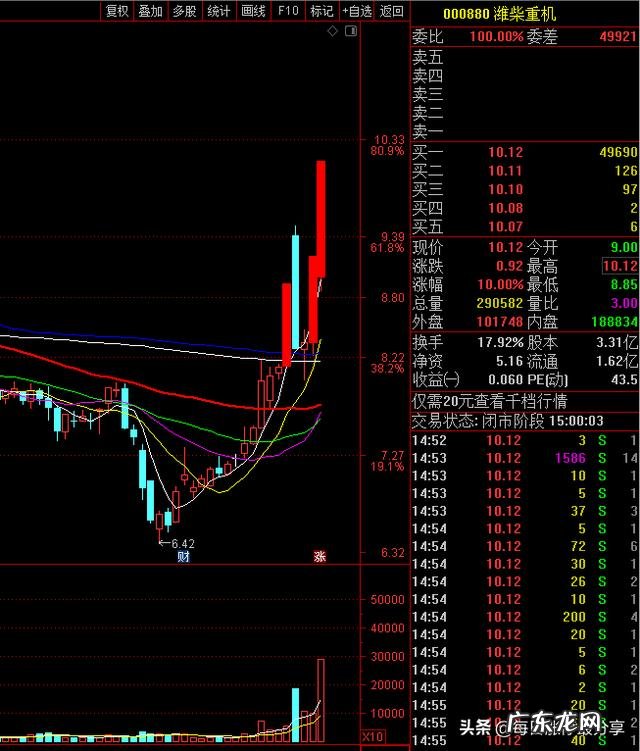This screenshot has width=640, height=751.
Task: Select the 6.42 low price marker
Action: click(x=177, y=543)
